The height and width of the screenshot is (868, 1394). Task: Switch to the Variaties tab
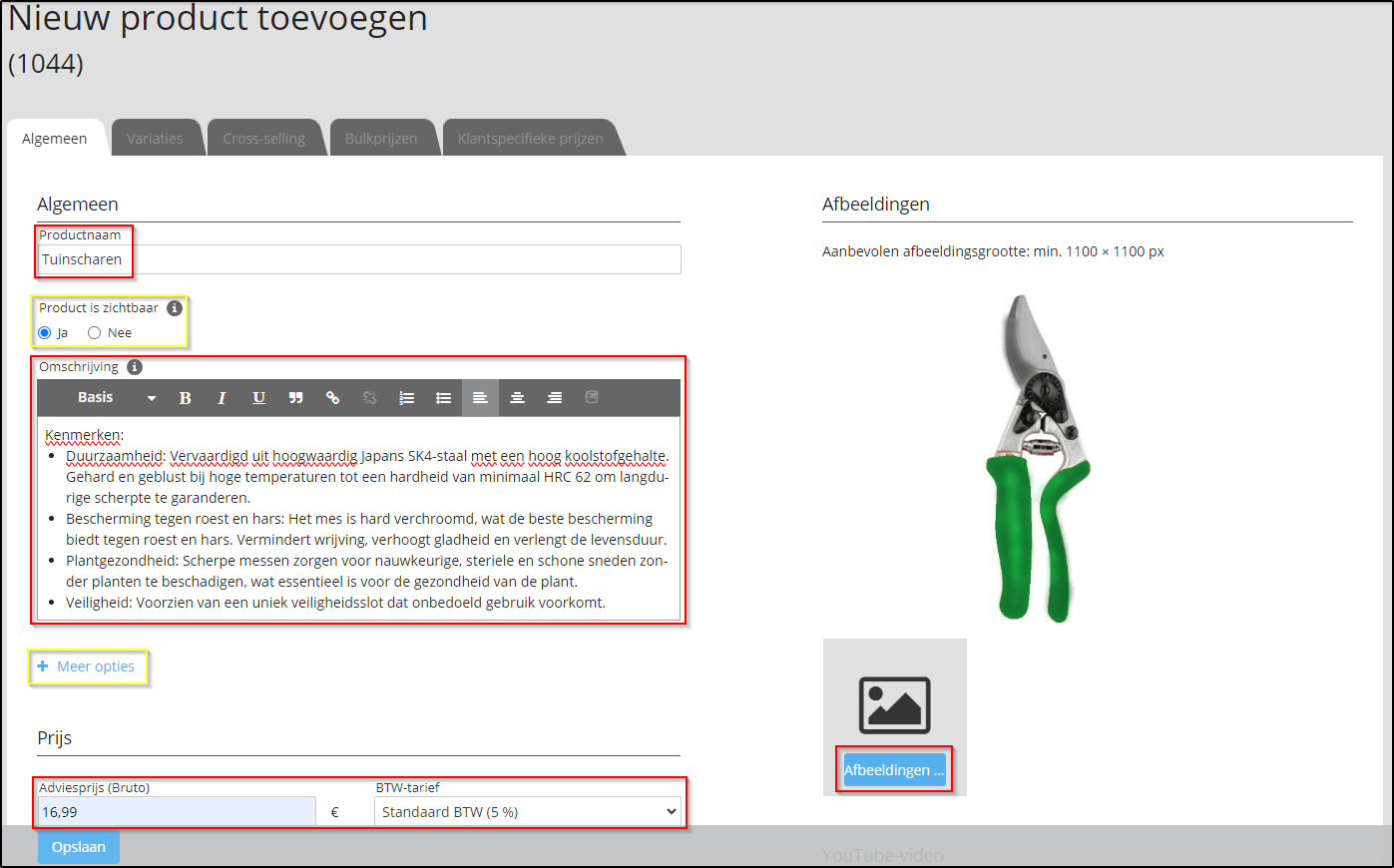click(x=157, y=138)
